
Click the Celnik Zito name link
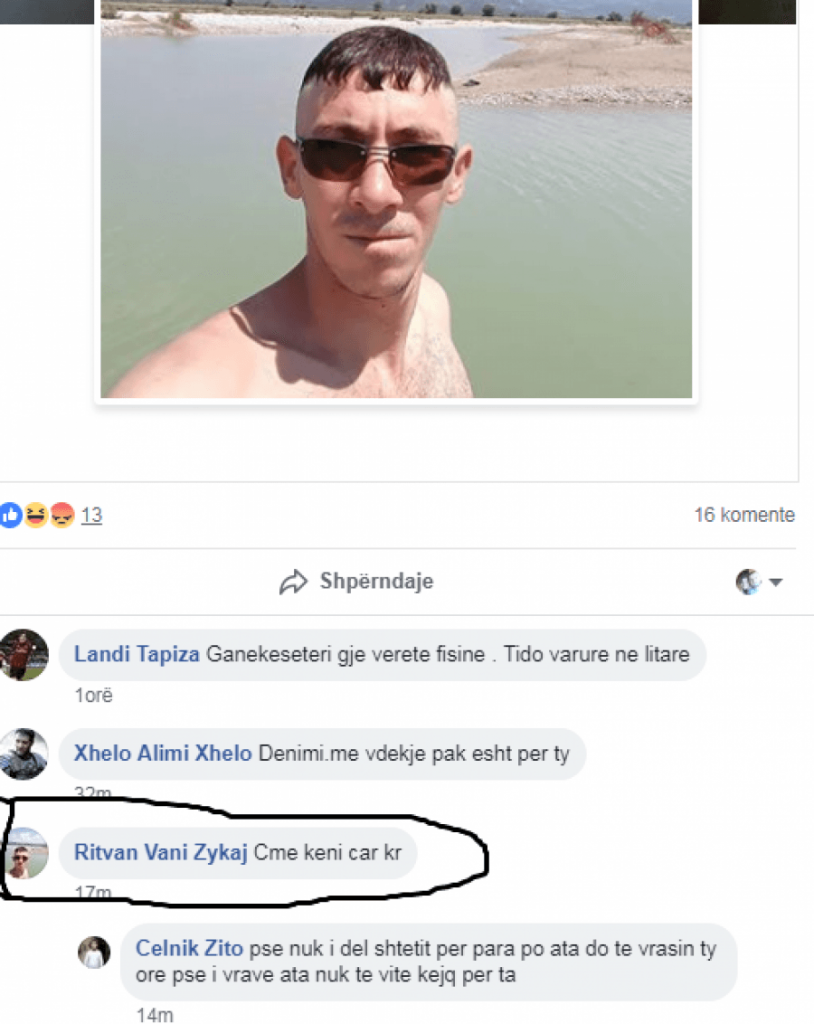[189, 948]
